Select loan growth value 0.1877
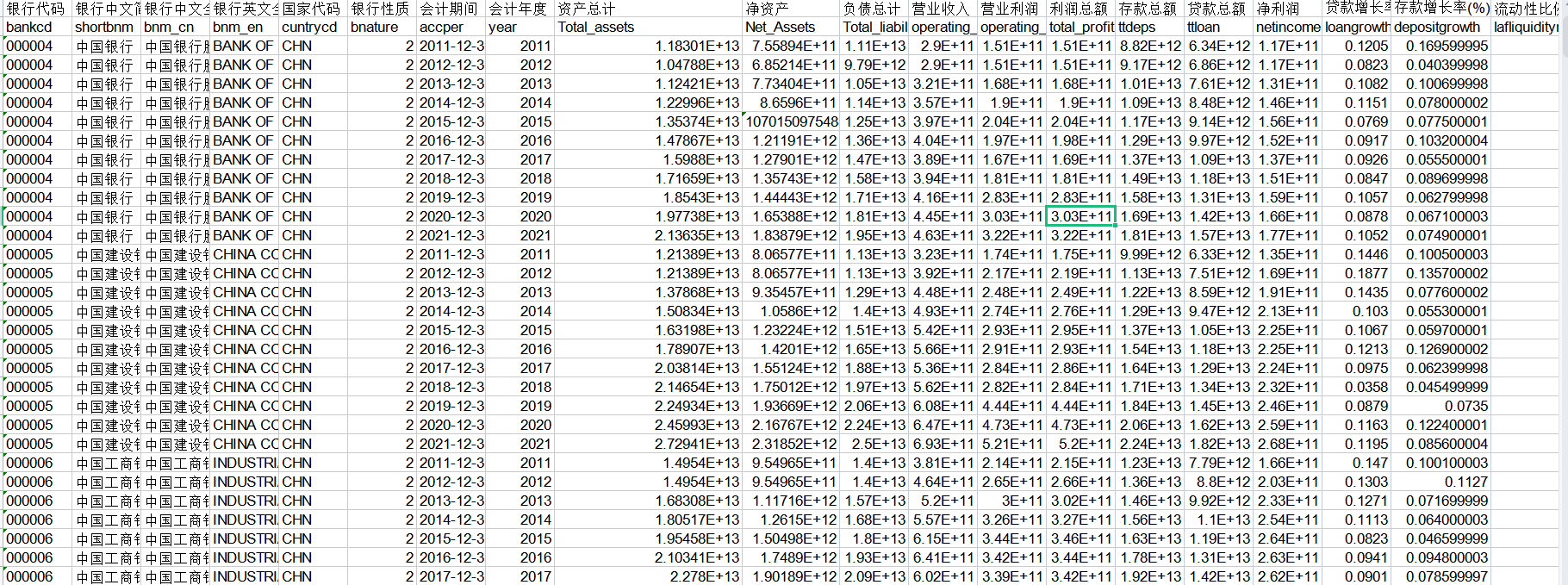 pos(1357,273)
